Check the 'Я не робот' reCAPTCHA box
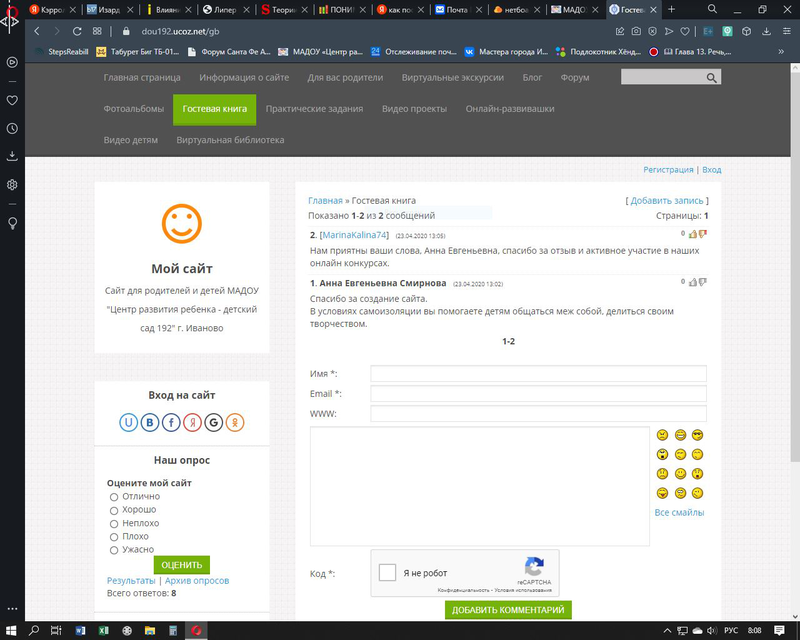This screenshot has width=800, height=640. pyautogui.click(x=387, y=574)
